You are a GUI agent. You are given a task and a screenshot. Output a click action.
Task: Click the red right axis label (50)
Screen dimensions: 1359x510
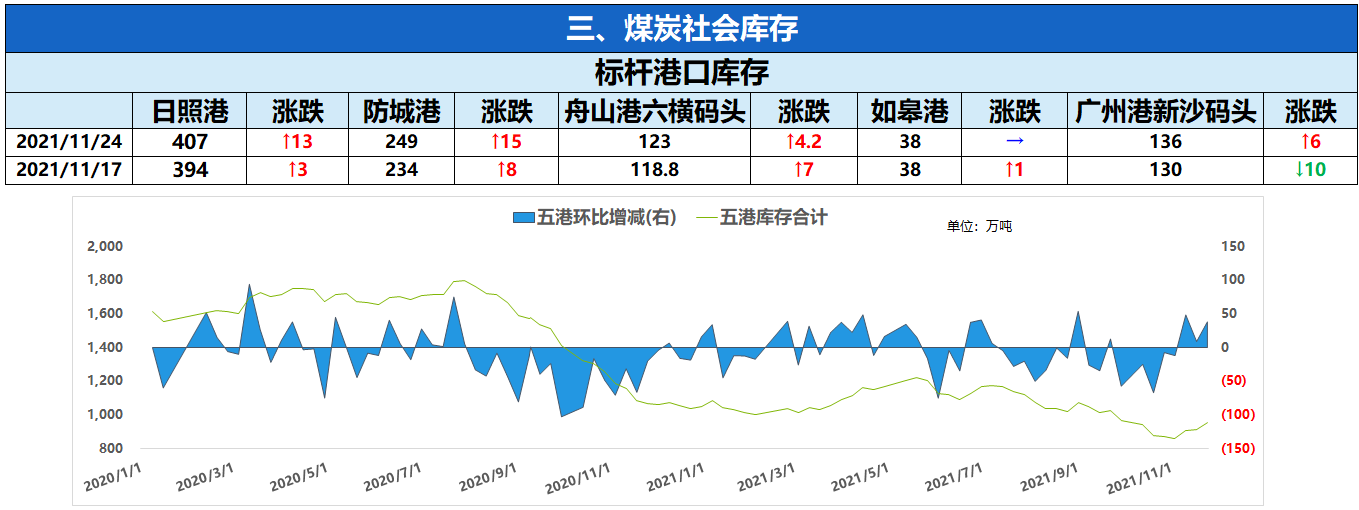(x=1236, y=381)
